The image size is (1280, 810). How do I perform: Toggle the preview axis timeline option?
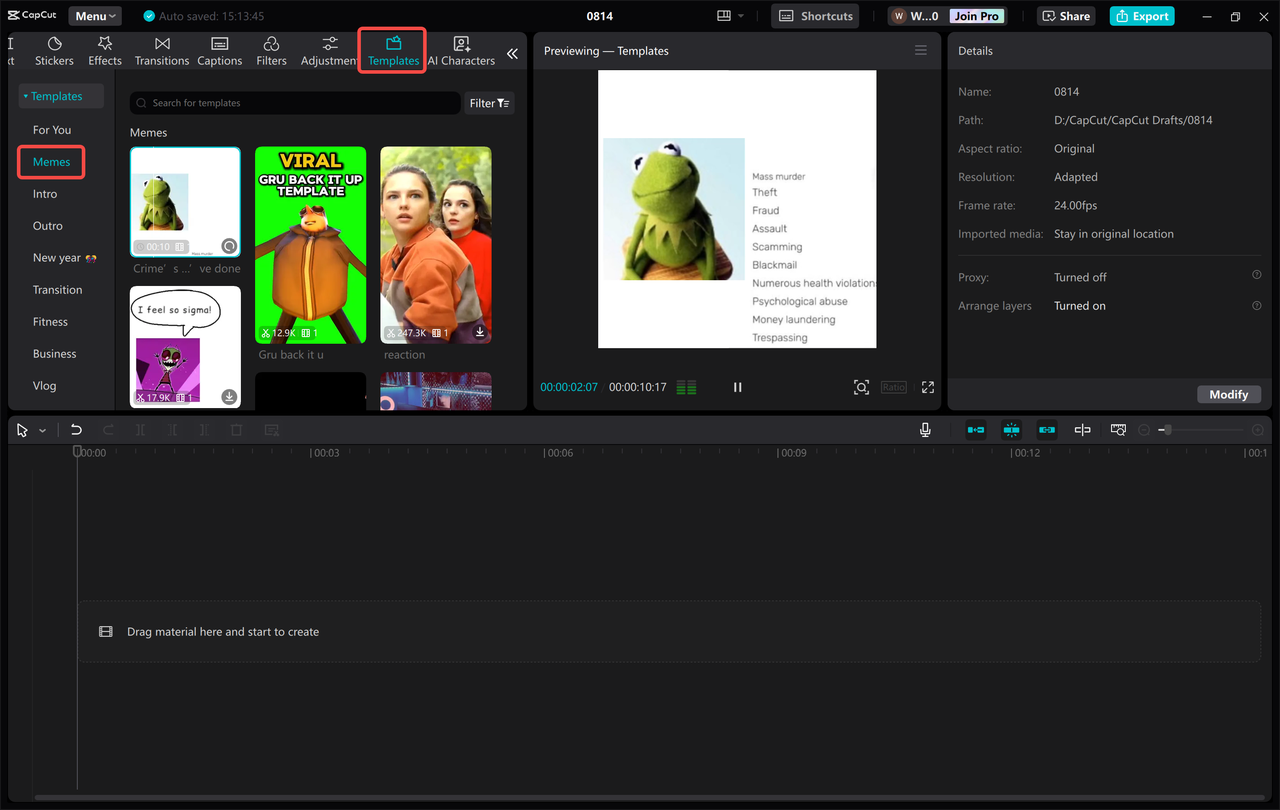pos(1117,429)
